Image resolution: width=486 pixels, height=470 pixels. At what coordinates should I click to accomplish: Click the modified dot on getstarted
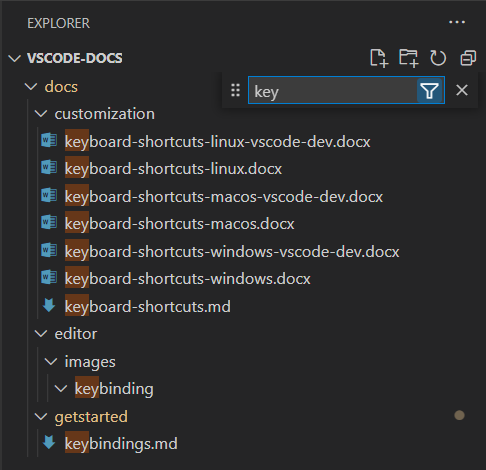(x=459, y=415)
